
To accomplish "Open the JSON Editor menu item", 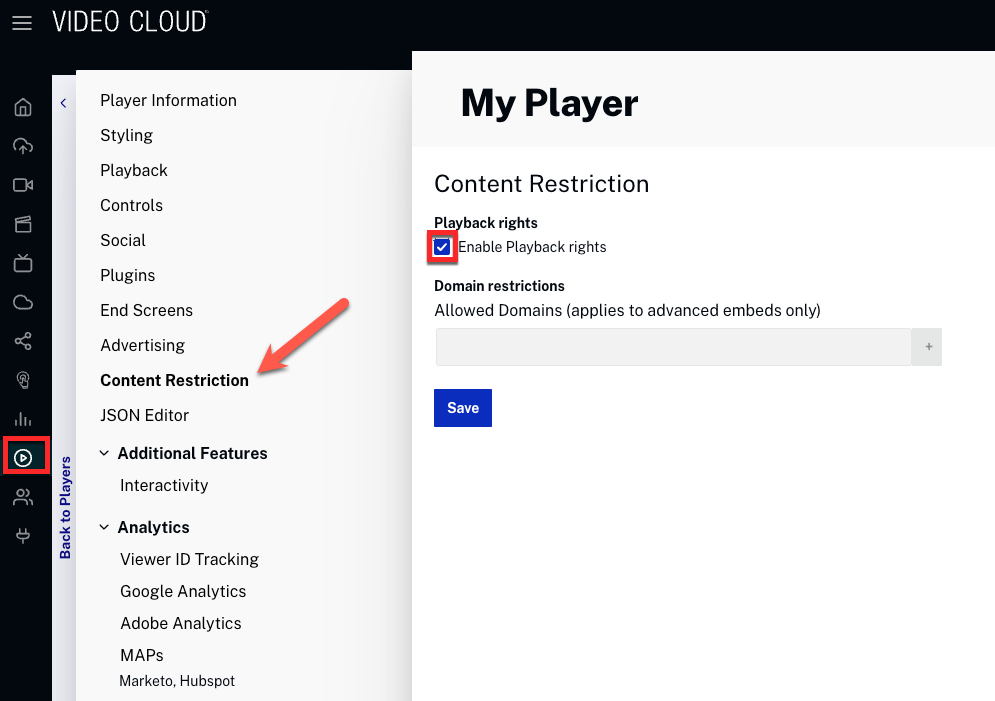I will (144, 415).
